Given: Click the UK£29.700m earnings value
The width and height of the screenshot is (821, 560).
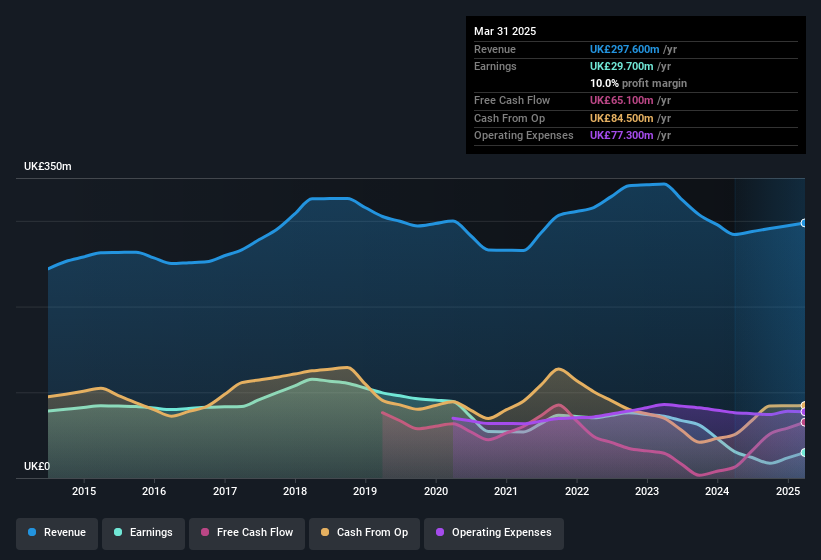Looking at the screenshot, I should (622, 66).
